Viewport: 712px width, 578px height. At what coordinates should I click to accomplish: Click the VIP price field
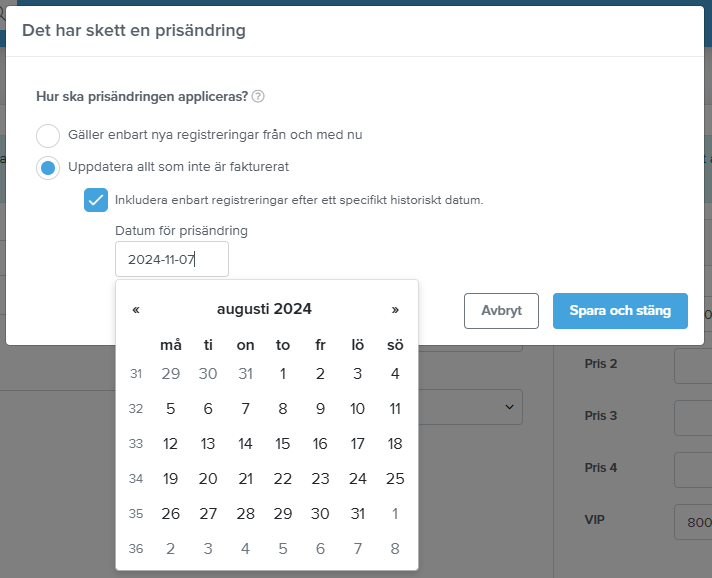[693, 522]
